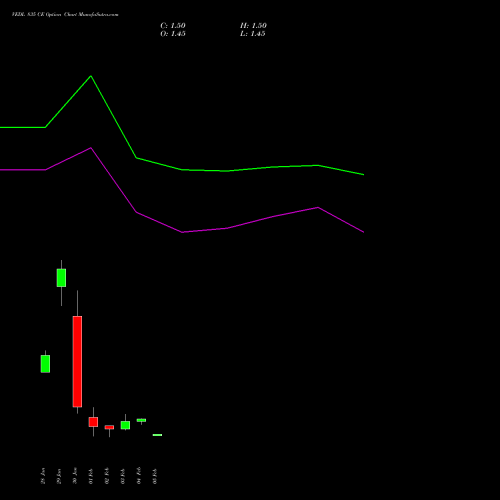
Task: Click the chart title text at top left
Action: (65, 14)
